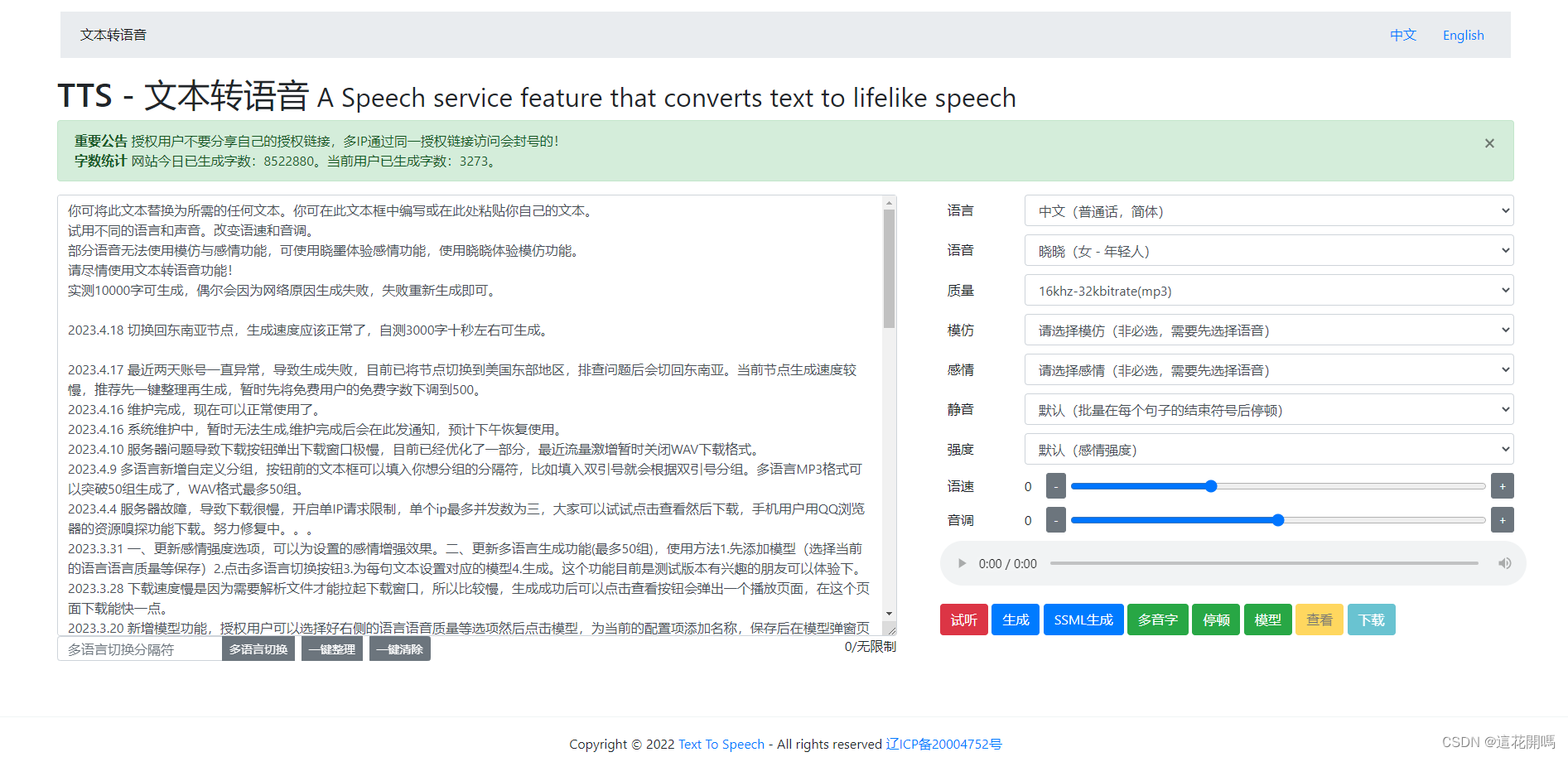Click the SSML生成 button
Image resolution: width=1568 pixels, height=757 pixels.
click(x=1083, y=620)
